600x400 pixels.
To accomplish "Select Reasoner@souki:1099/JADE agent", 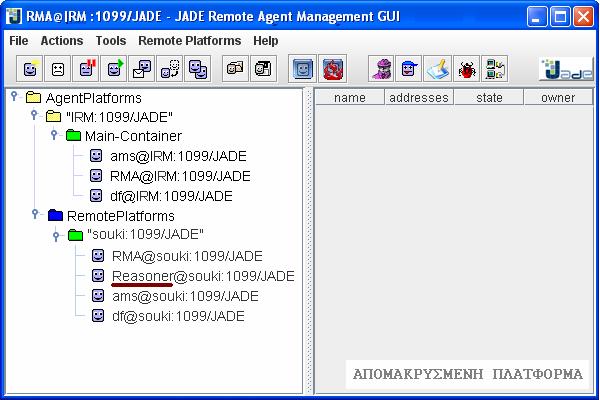I will tap(203, 276).
